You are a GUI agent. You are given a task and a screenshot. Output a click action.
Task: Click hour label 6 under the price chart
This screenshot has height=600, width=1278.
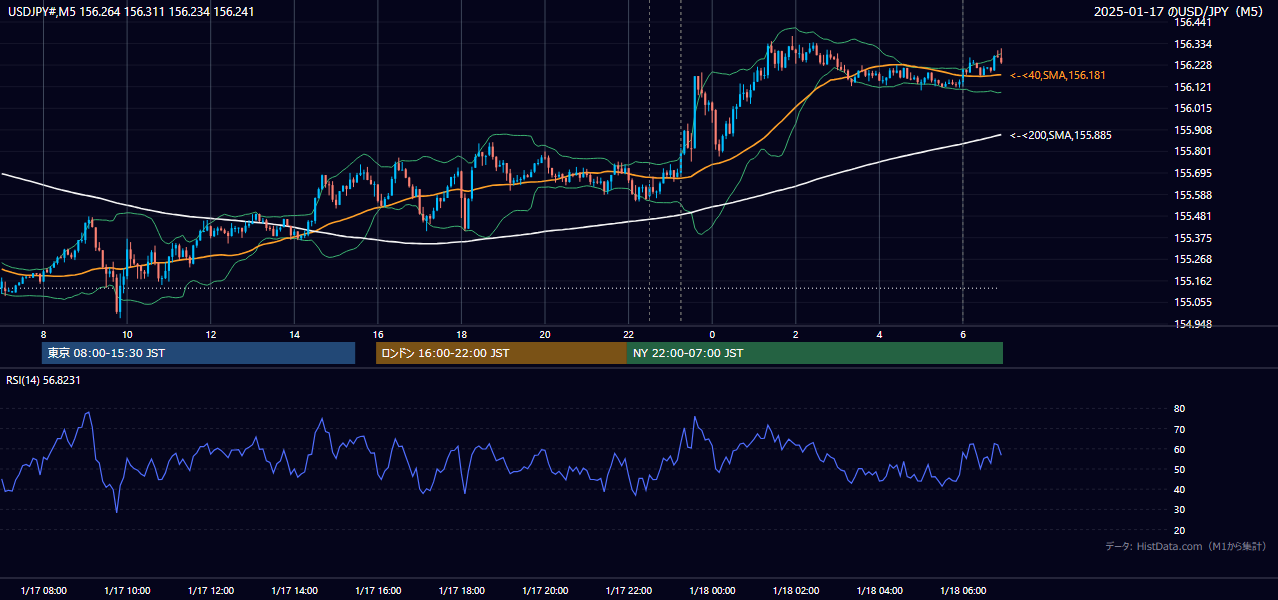pyautogui.click(x=962, y=334)
